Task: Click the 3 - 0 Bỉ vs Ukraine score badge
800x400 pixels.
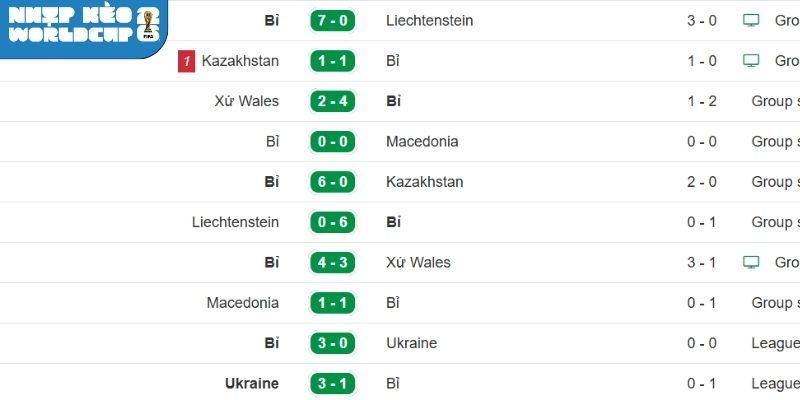Action: [335, 343]
